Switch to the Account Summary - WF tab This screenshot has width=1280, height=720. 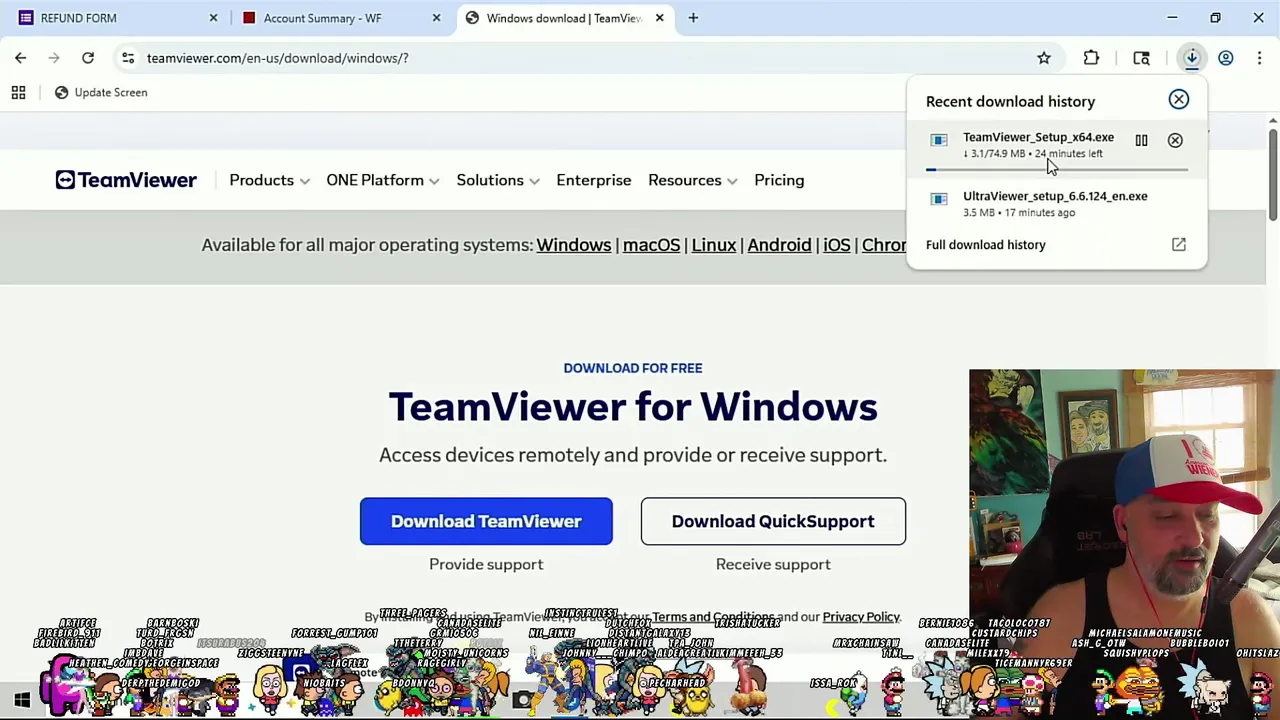point(339,18)
